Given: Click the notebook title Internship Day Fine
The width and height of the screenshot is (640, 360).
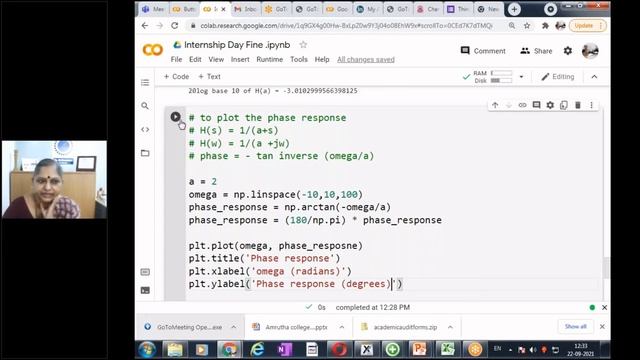Looking at the screenshot, I should (x=237, y=45).
